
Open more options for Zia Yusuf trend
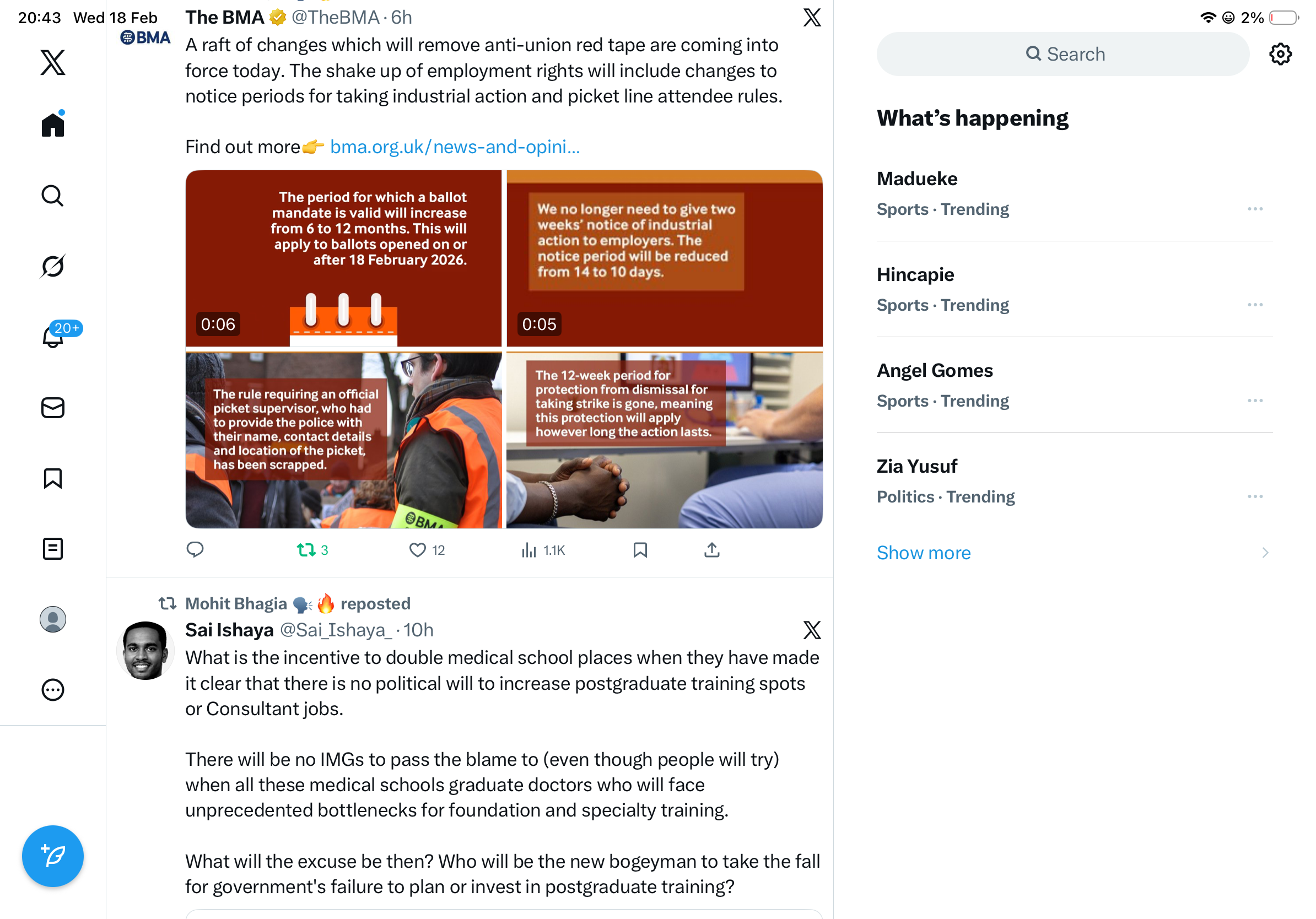click(x=1255, y=497)
